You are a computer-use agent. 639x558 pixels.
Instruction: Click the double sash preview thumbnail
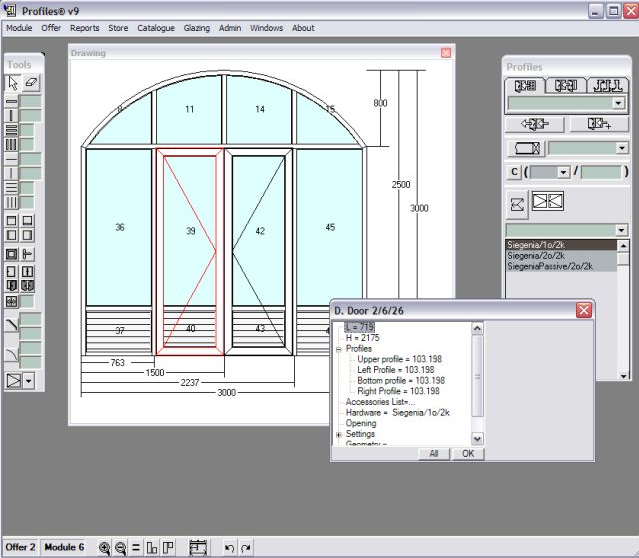click(x=548, y=201)
